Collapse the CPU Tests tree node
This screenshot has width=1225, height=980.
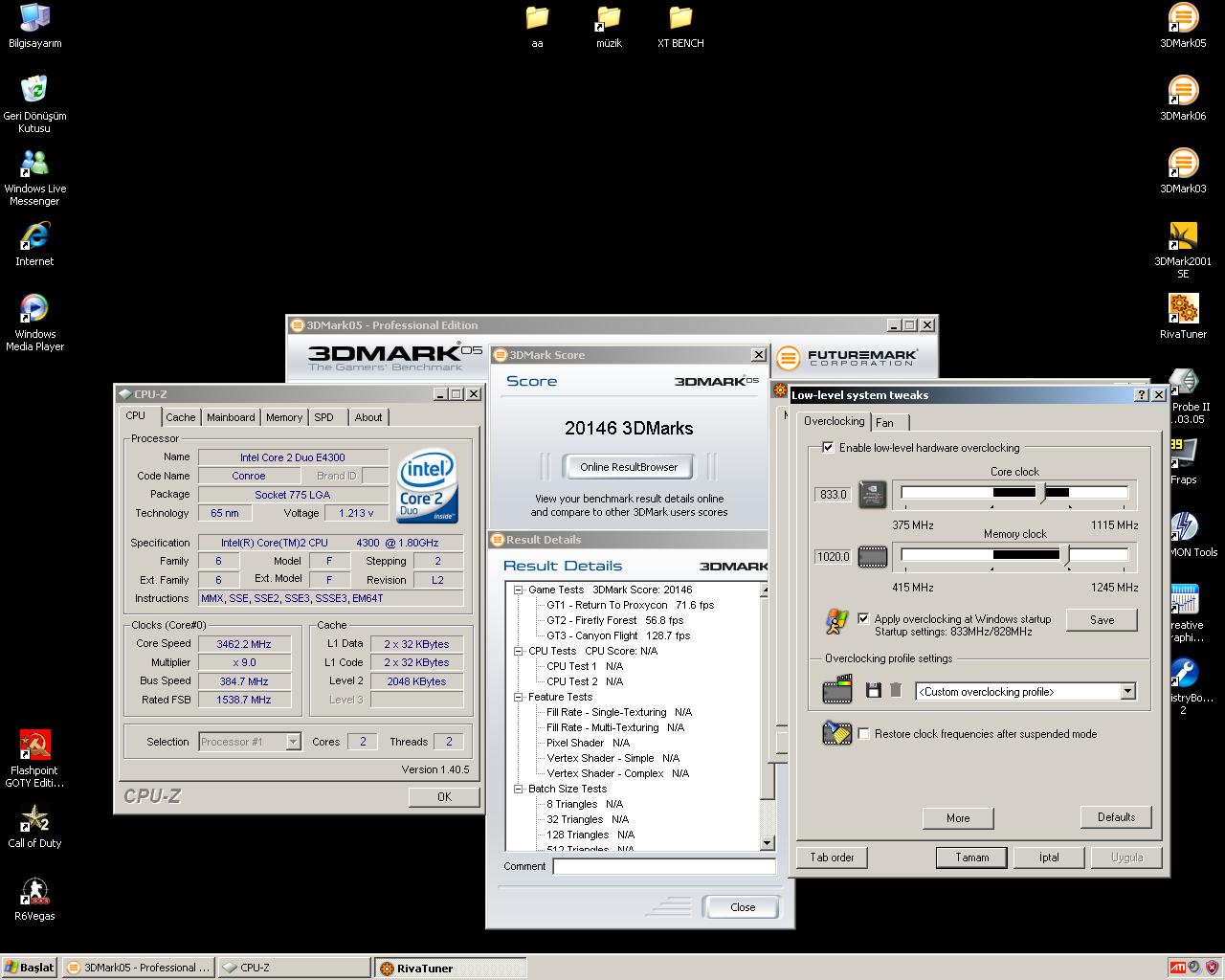click(518, 651)
